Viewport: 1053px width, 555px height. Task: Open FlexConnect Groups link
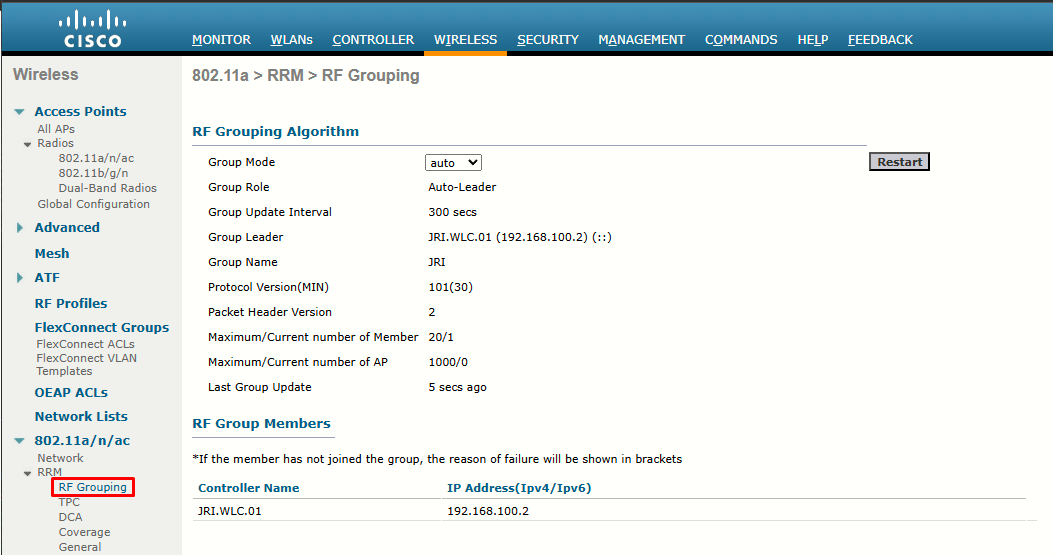101,327
